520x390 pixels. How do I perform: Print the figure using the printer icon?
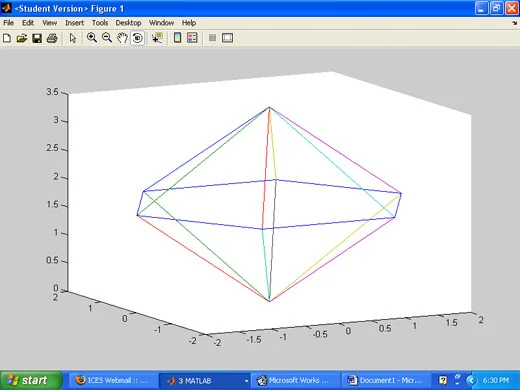(x=52, y=38)
